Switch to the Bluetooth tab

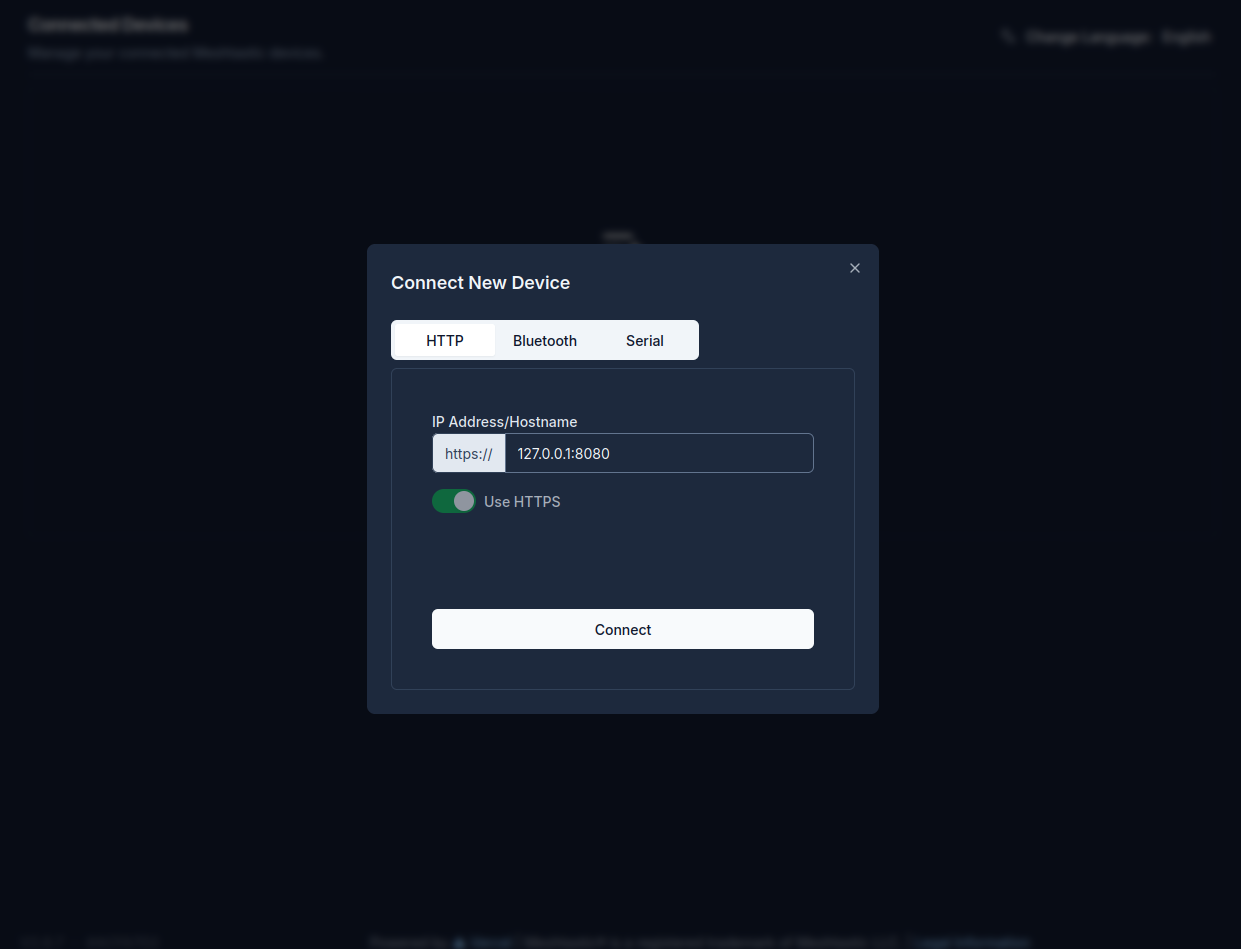coord(545,340)
